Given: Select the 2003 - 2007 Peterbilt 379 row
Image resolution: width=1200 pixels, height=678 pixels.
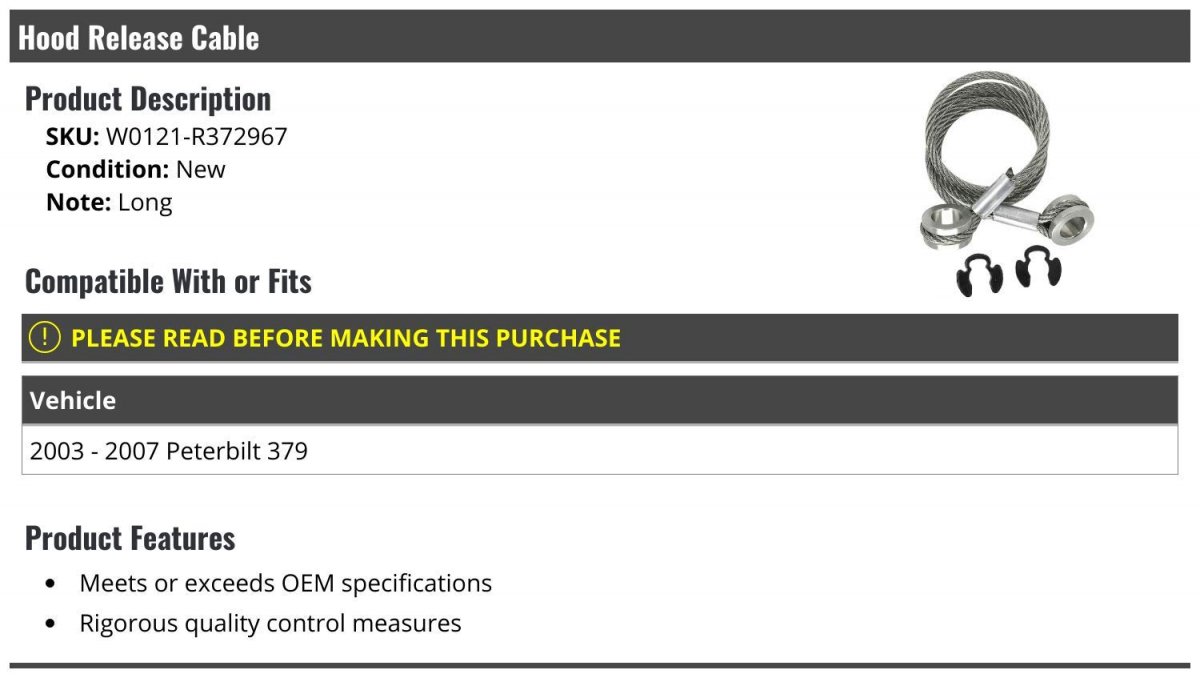Looking at the screenshot, I should (x=600, y=450).
